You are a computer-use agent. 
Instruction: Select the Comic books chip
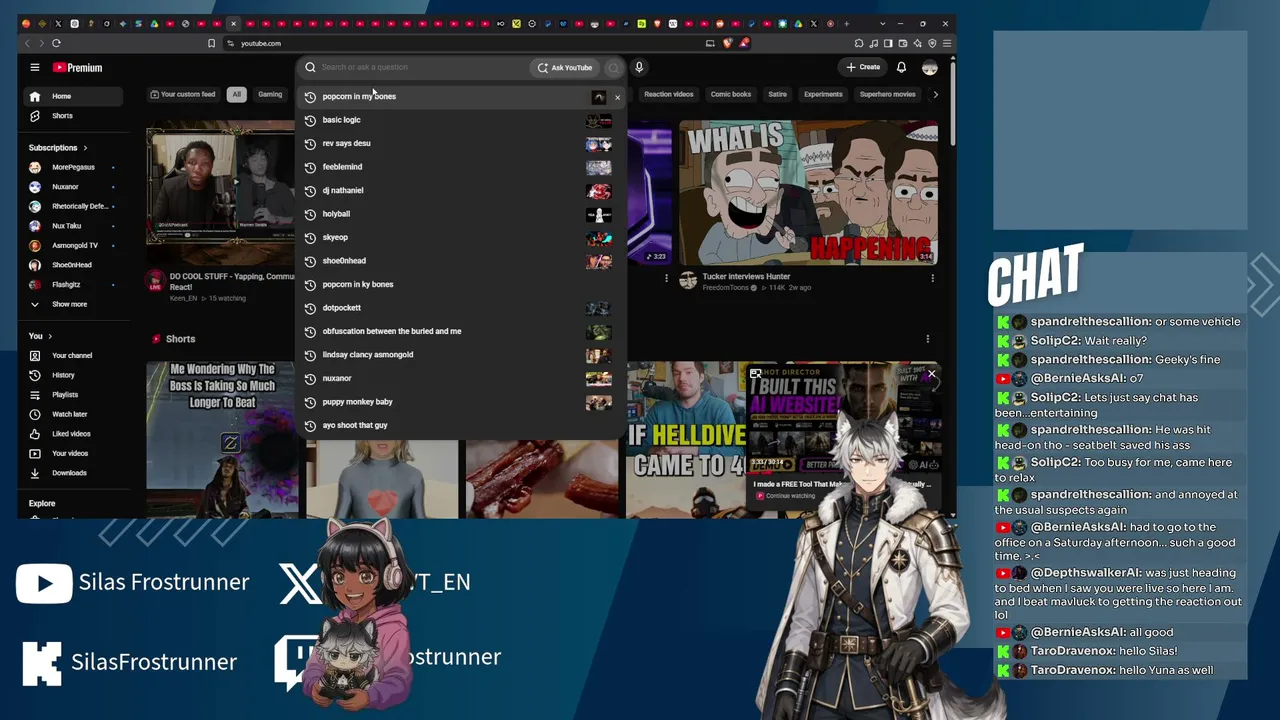[x=730, y=95]
